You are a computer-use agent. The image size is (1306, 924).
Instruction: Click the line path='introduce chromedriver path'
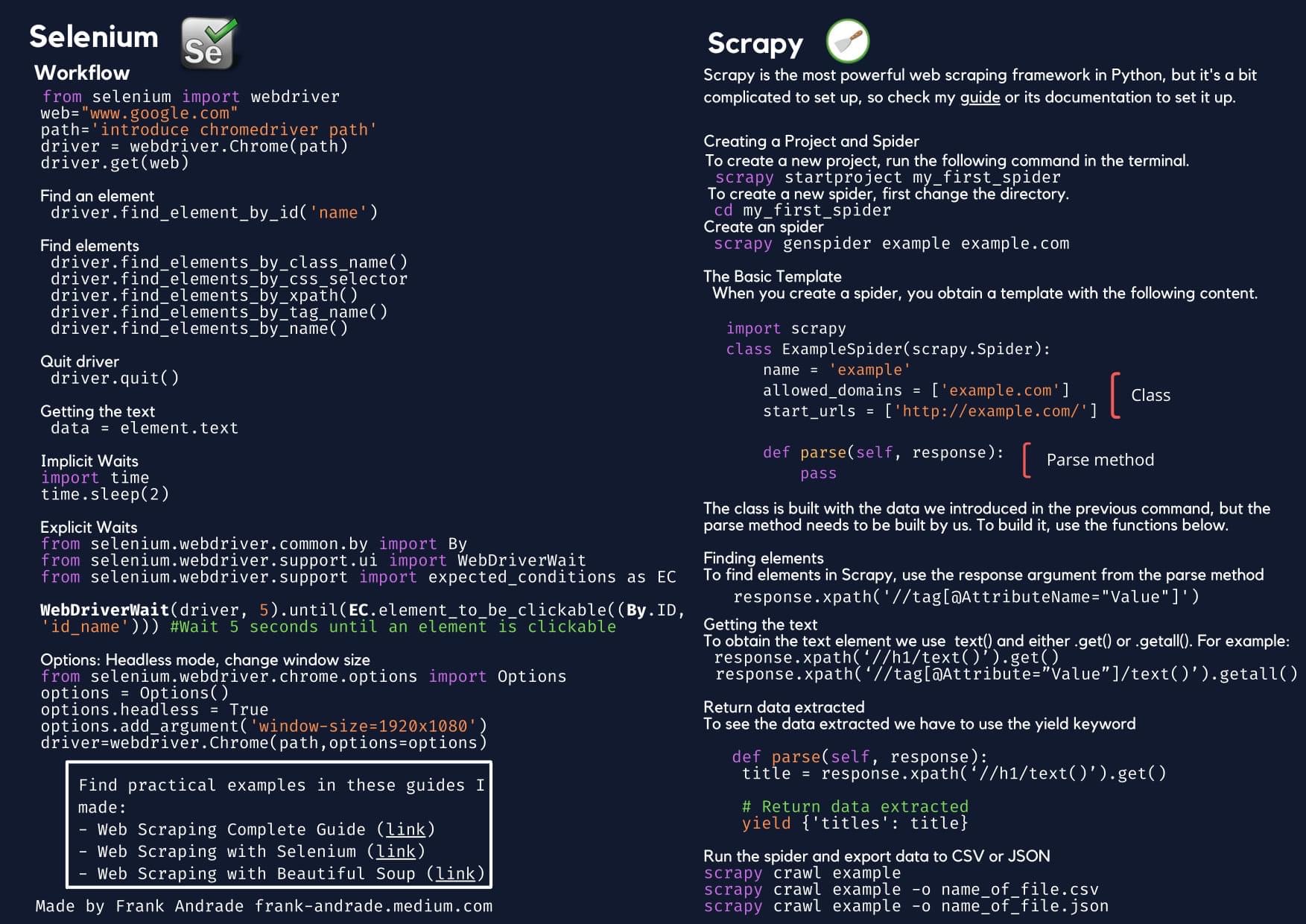click(209, 130)
